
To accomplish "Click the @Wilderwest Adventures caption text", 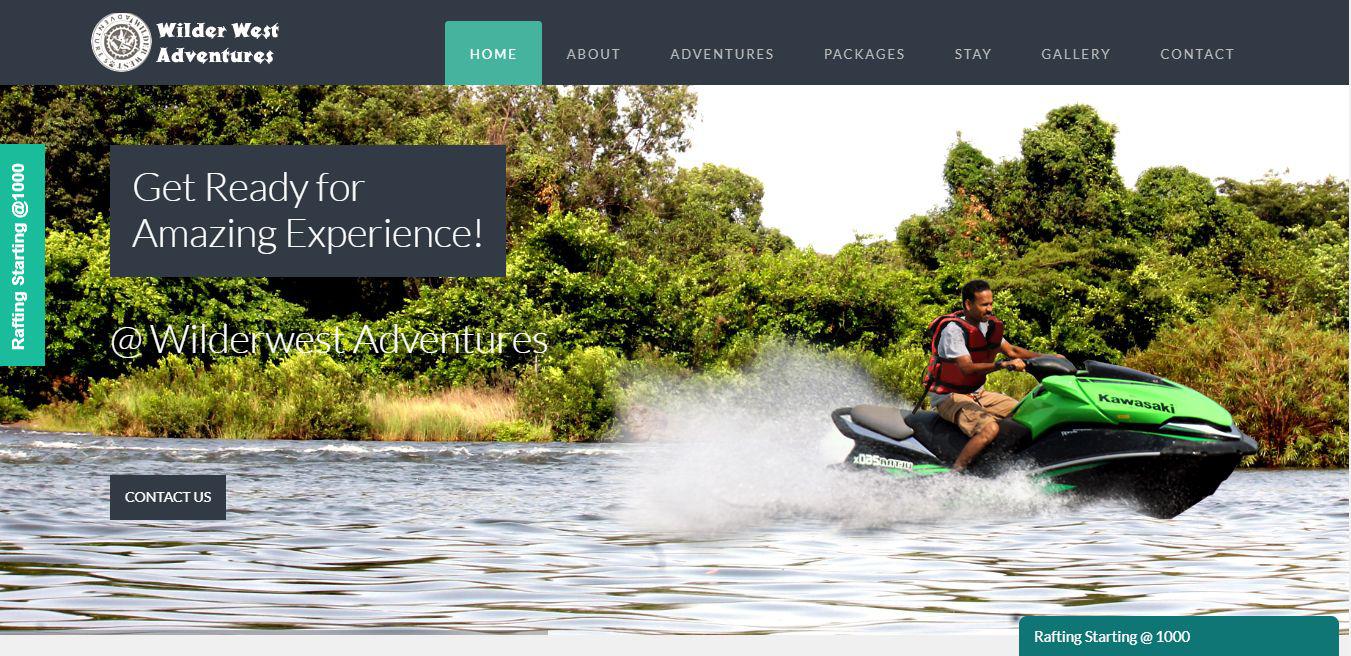I will (x=329, y=340).
